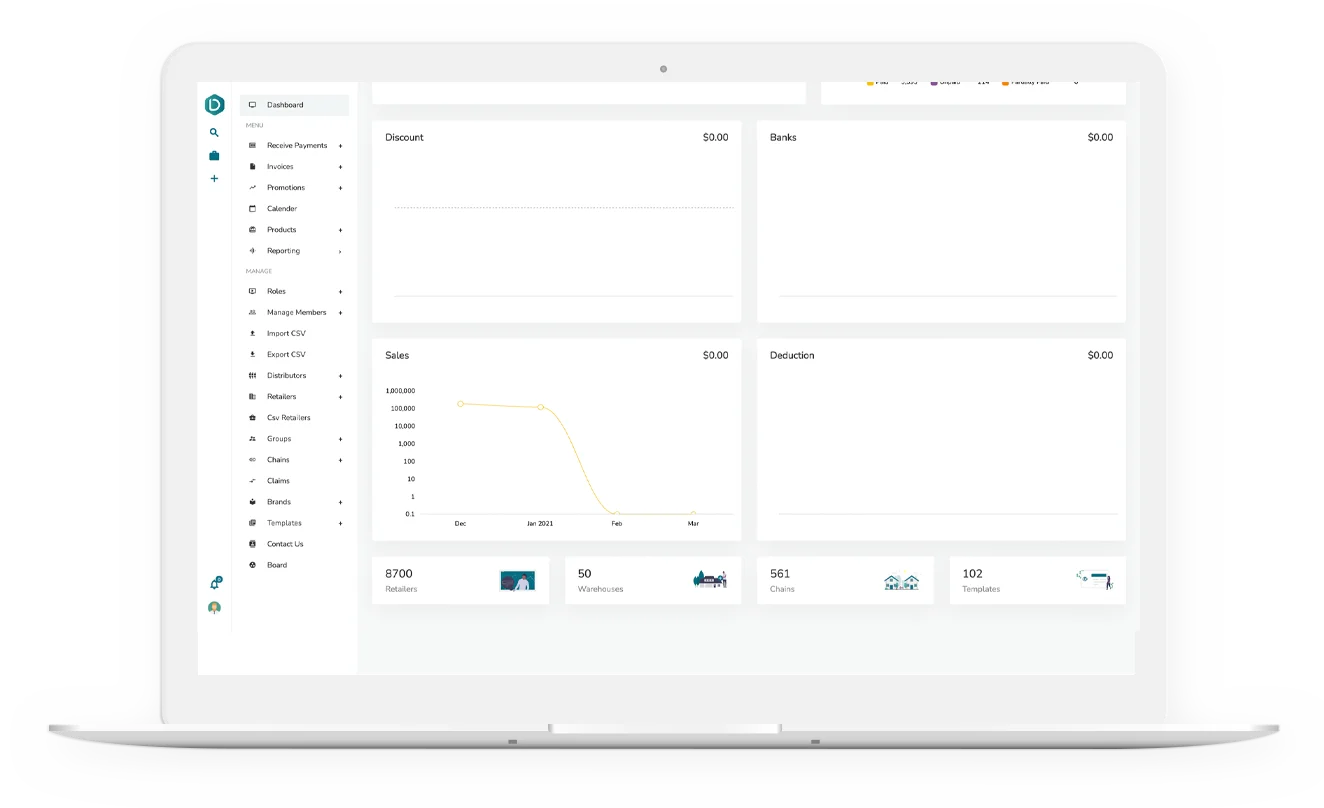The height and width of the screenshot is (808, 1324).
Task: Expand the Invoices submenu plus
Action: (x=340, y=167)
